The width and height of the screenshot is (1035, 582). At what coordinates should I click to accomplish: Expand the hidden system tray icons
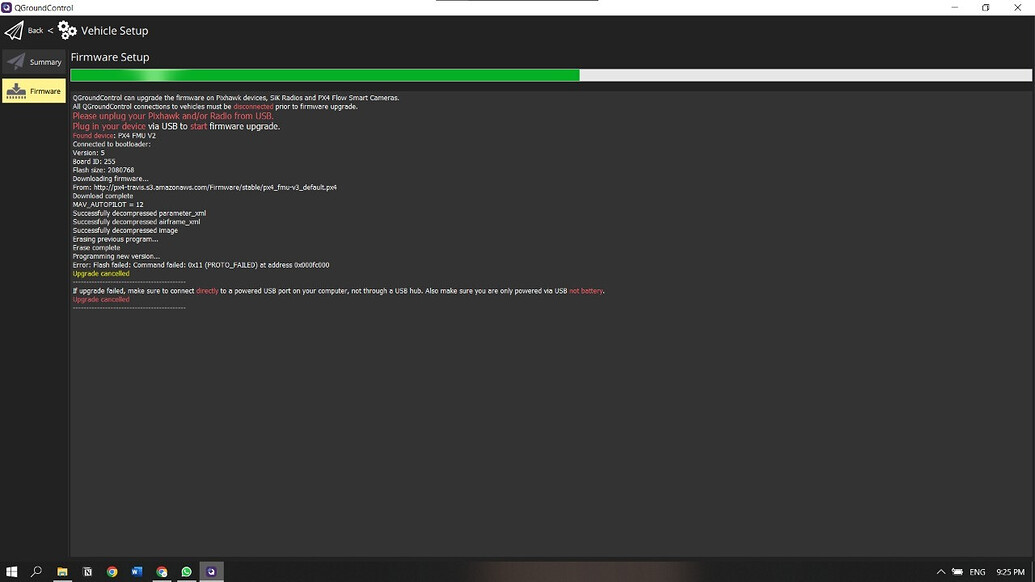point(941,572)
